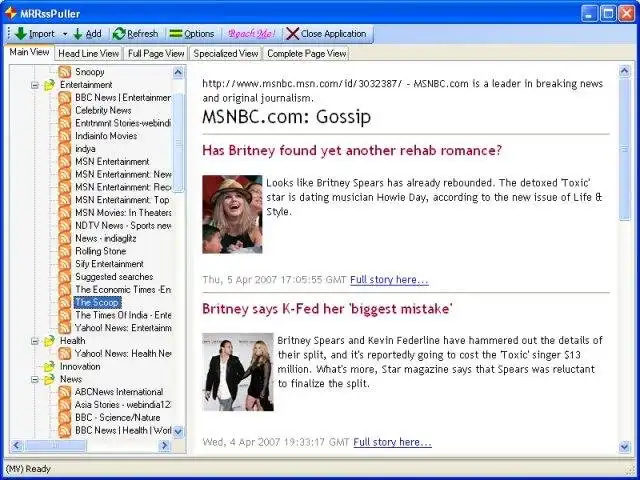Click tree panel scroll right arrow
The width and height of the screenshot is (640, 480).
click(164, 446)
